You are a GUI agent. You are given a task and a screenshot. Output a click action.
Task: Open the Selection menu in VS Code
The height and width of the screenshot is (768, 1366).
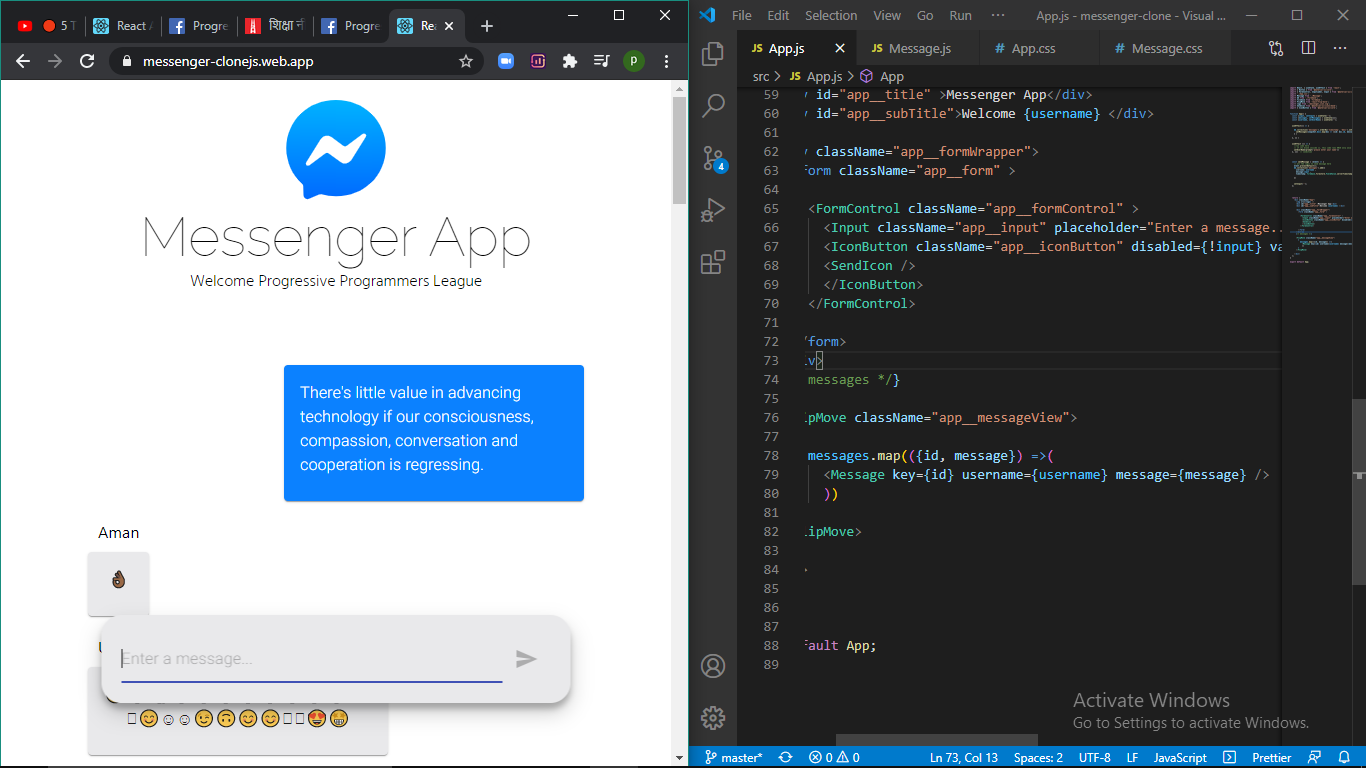(x=831, y=15)
